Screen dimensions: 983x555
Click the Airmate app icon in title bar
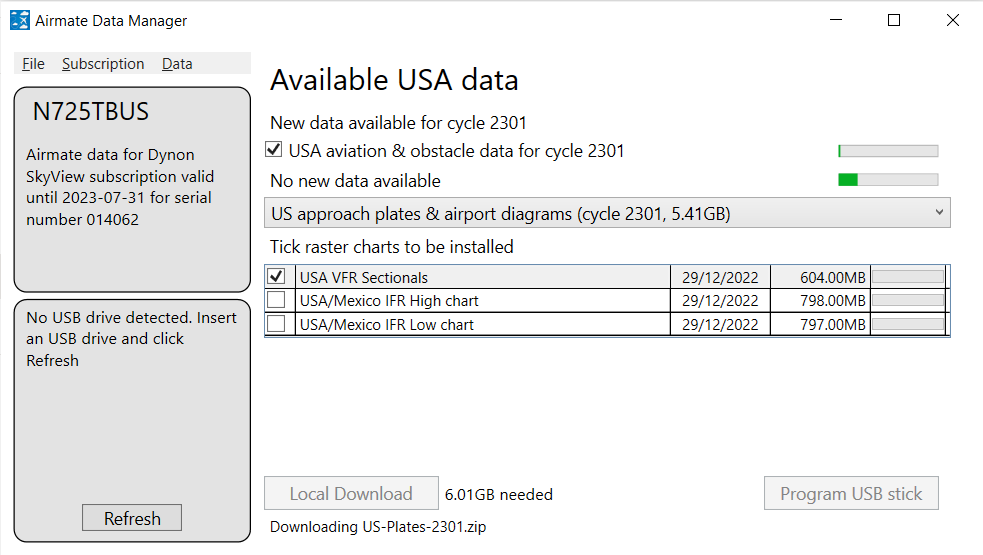pos(19,20)
